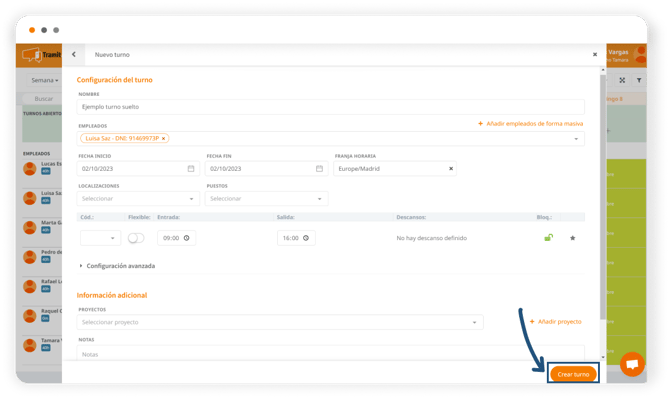Select Tamara employee avatar in sidebar

point(29,346)
